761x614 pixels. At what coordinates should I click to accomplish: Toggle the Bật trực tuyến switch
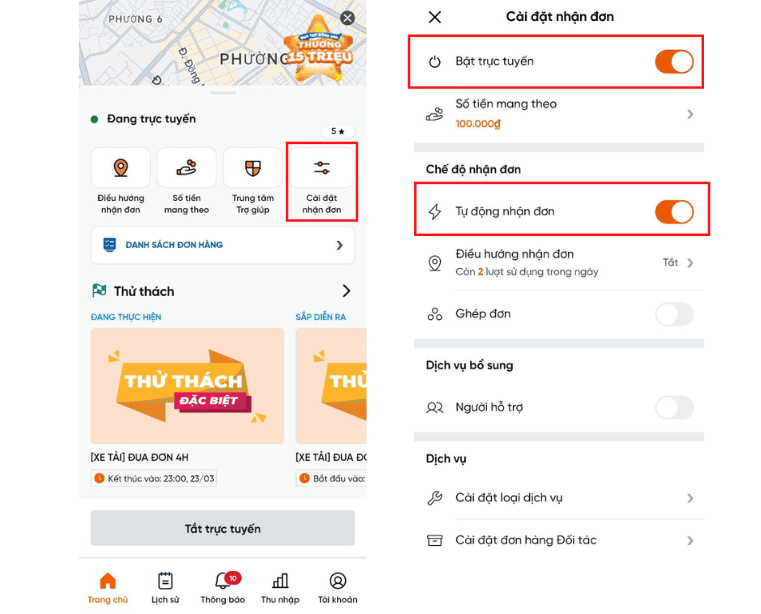pyautogui.click(x=674, y=62)
